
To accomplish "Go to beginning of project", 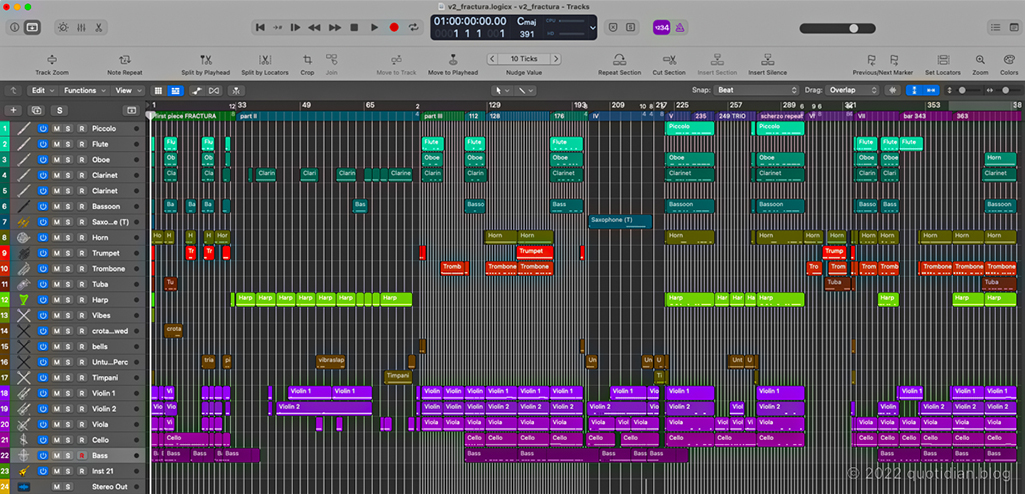I will click(260, 27).
